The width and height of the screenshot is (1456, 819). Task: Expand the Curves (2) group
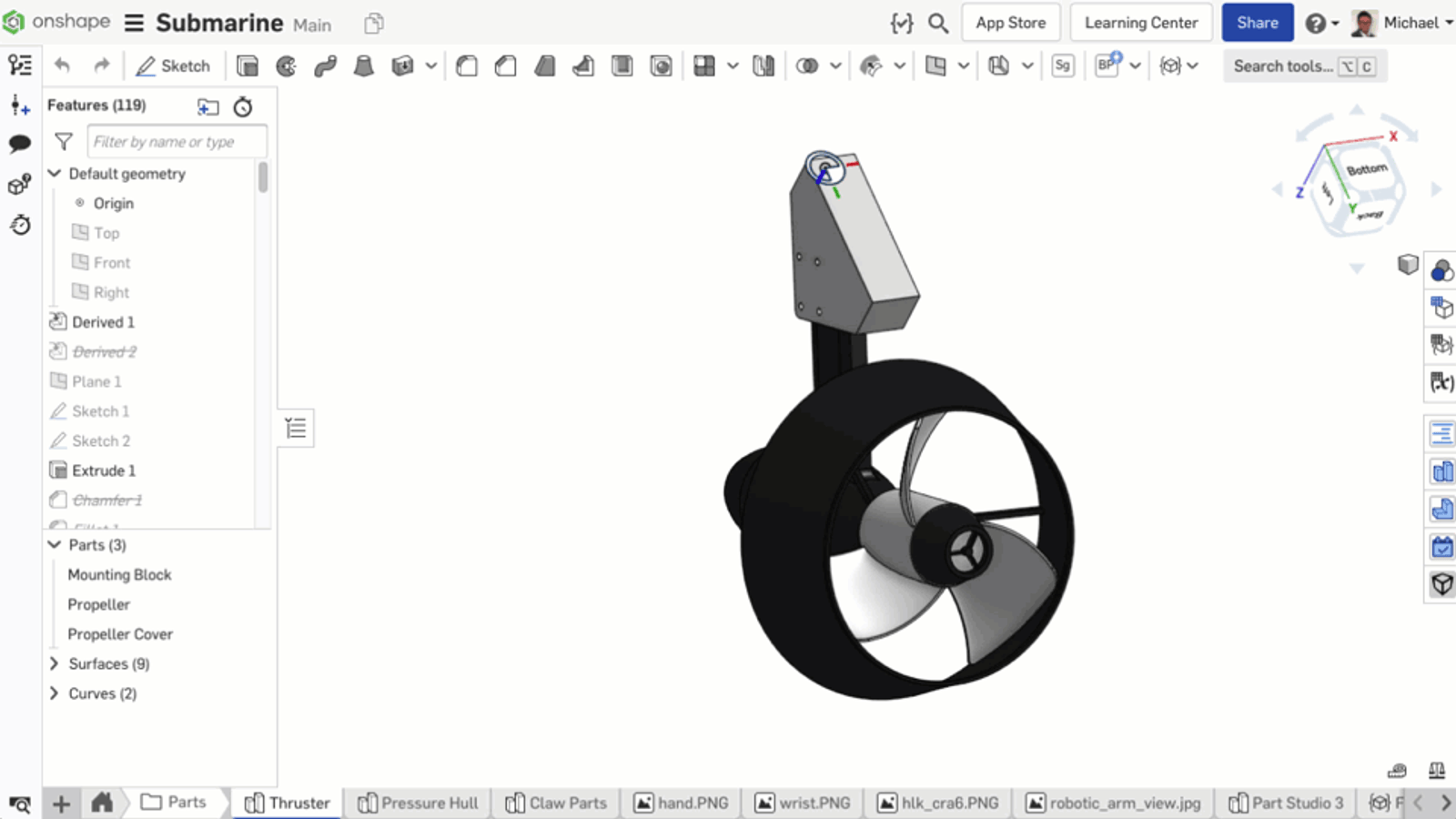[x=55, y=693]
